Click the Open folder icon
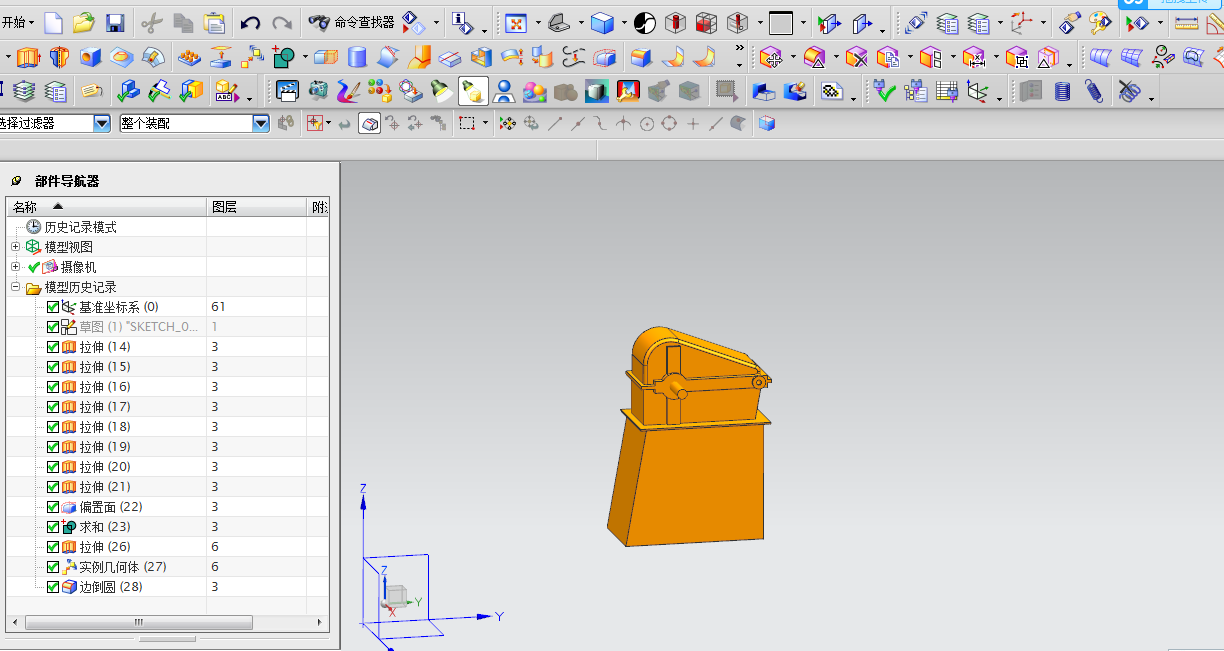Screen dimensions: 1224x651 pos(84,22)
